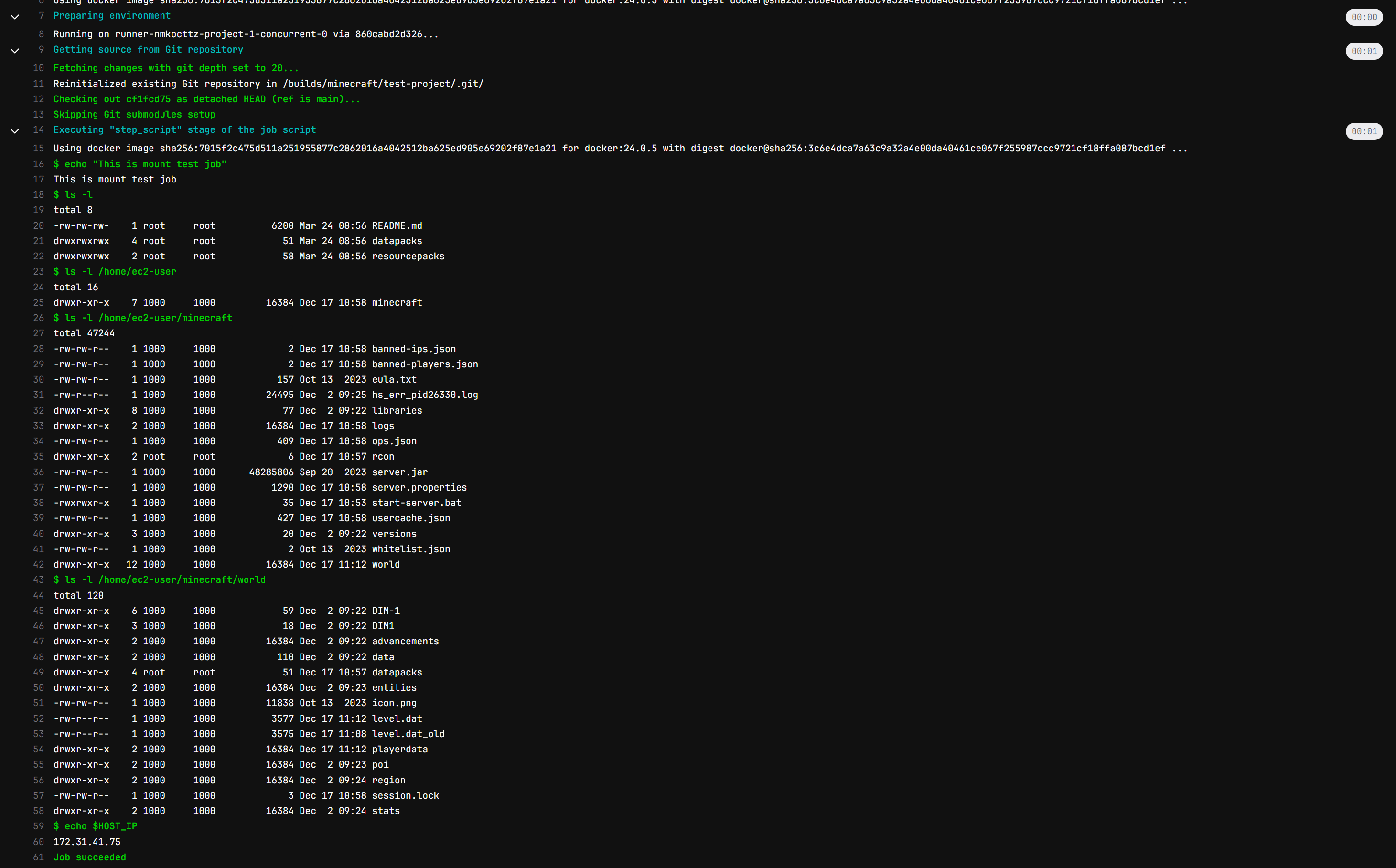Click line number 36 beside server.jar

[x=38, y=472]
